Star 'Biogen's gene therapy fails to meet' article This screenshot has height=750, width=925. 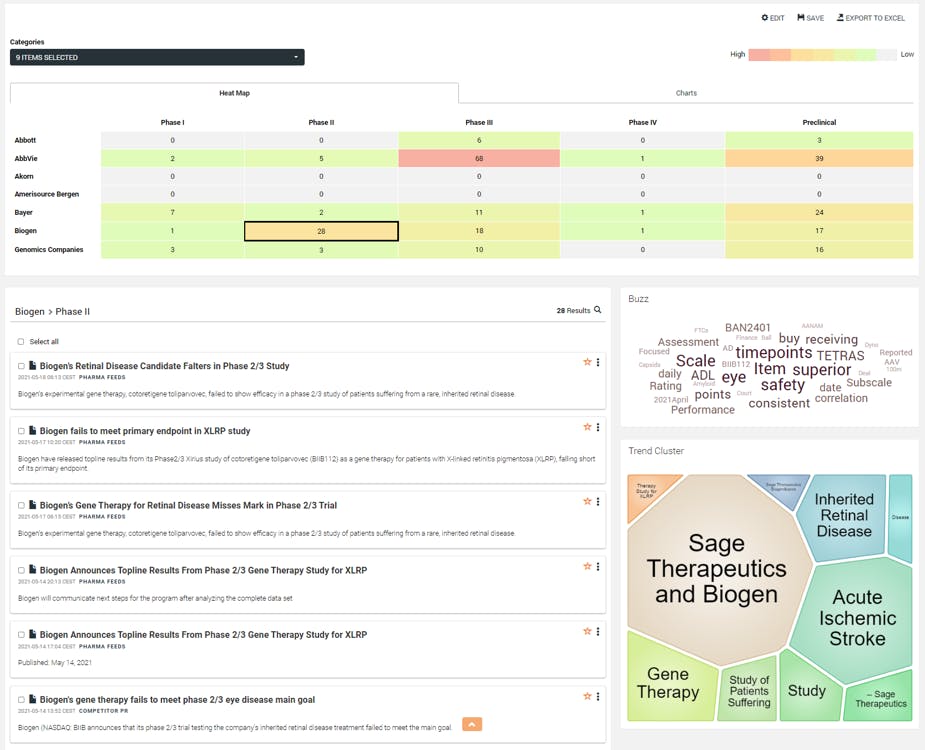[587, 696]
